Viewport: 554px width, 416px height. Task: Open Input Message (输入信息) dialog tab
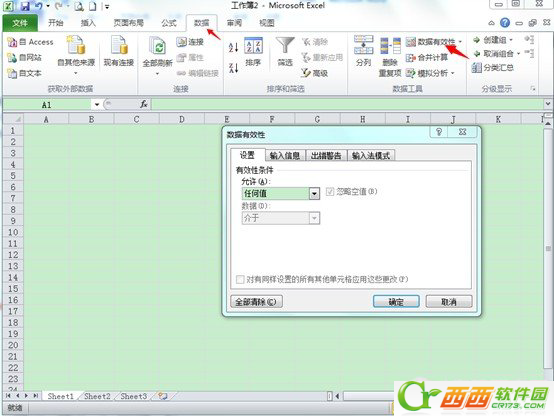coord(285,156)
